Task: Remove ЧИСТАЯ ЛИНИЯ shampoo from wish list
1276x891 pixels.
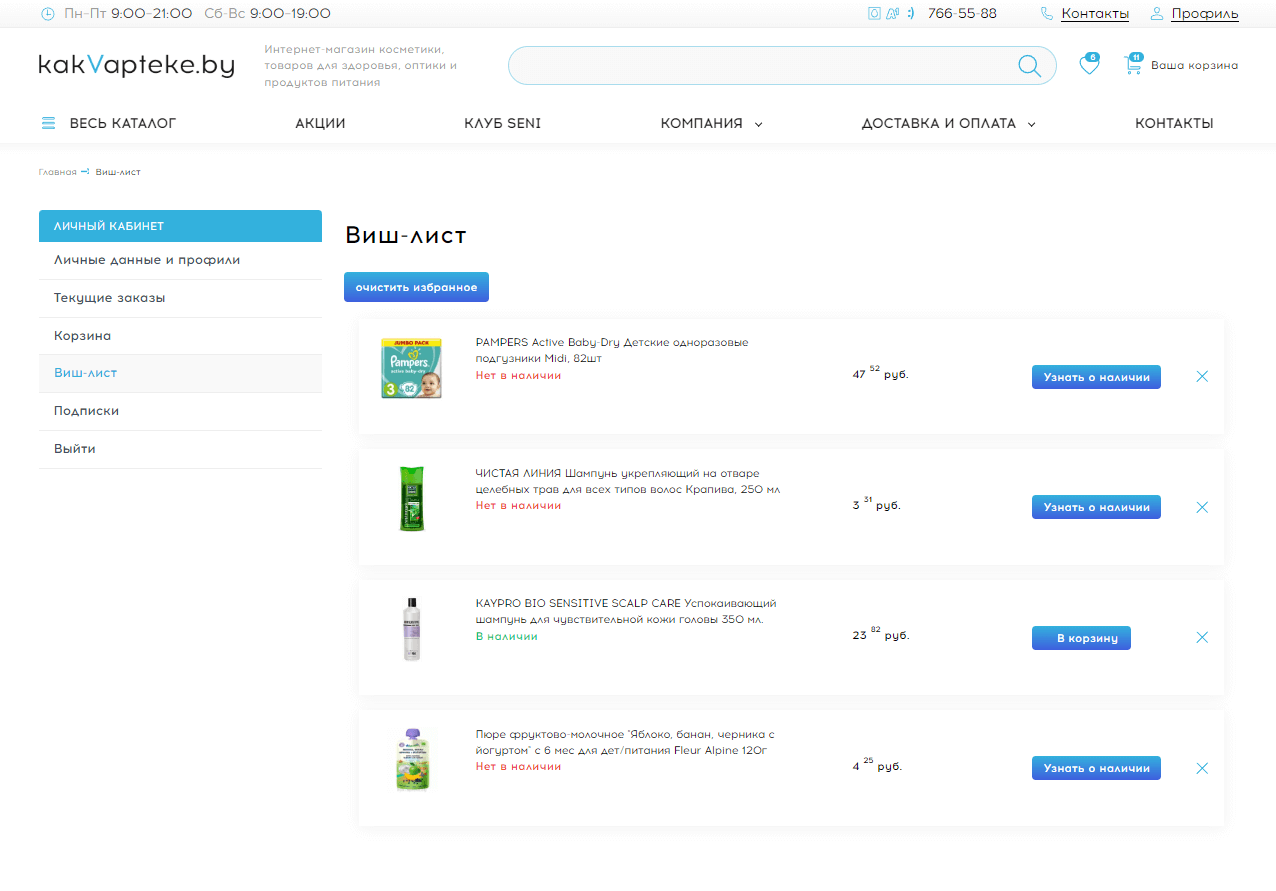Action: [x=1202, y=507]
